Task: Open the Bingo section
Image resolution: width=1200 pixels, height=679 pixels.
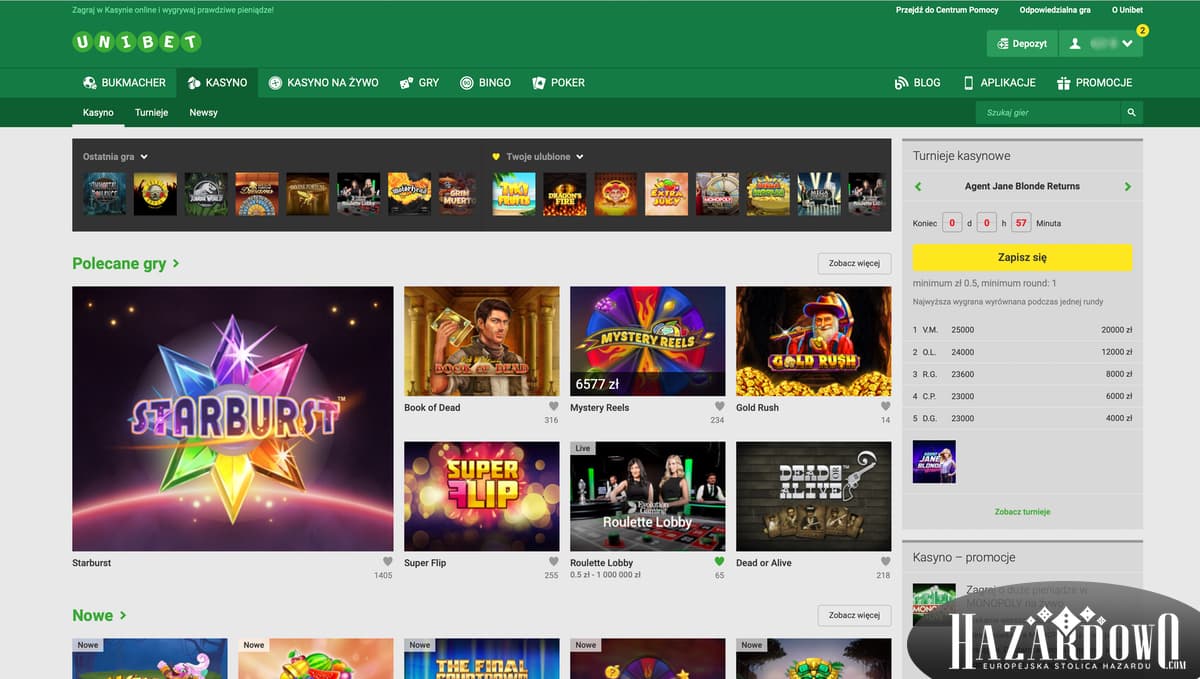Action: point(485,83)
